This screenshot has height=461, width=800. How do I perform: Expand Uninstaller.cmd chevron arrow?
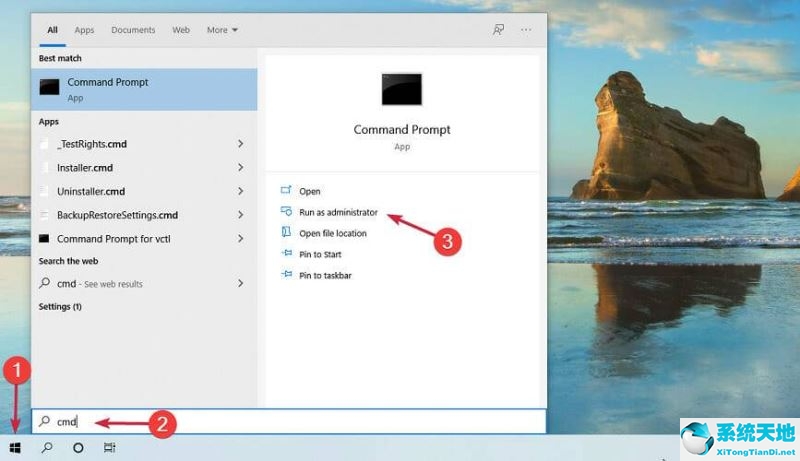point(240,191)
